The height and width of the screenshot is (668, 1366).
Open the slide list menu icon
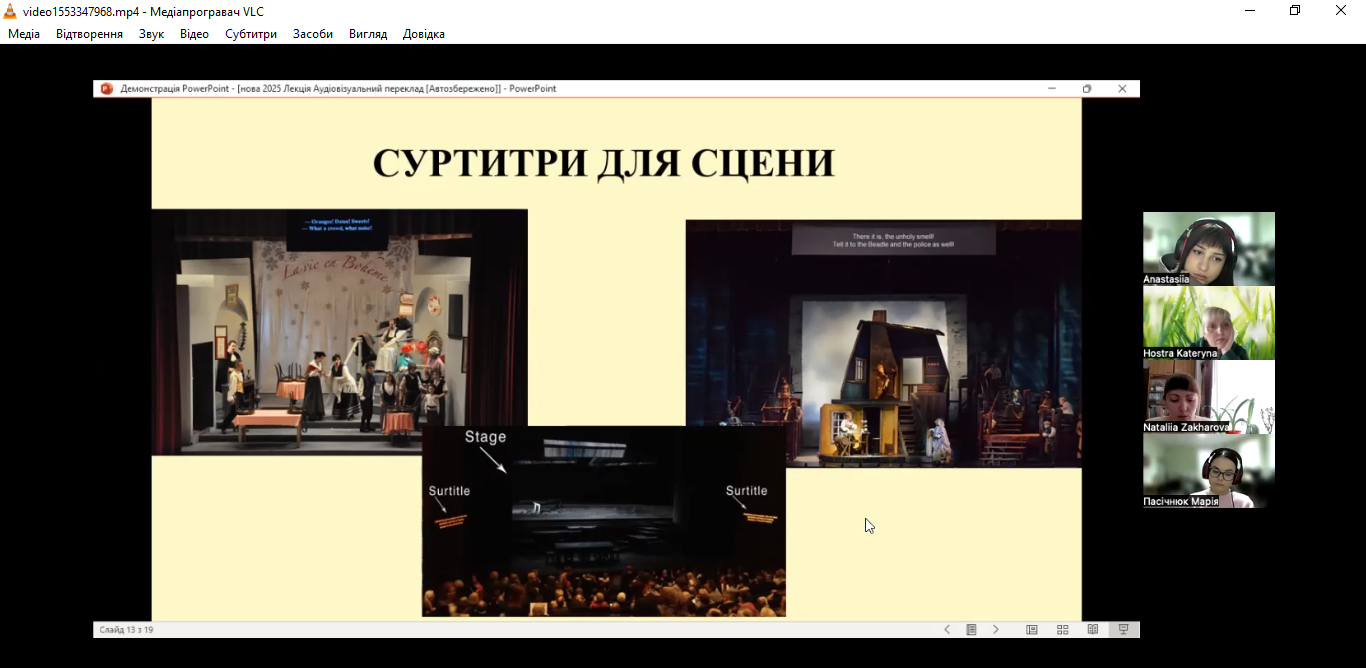pos(971,630)
